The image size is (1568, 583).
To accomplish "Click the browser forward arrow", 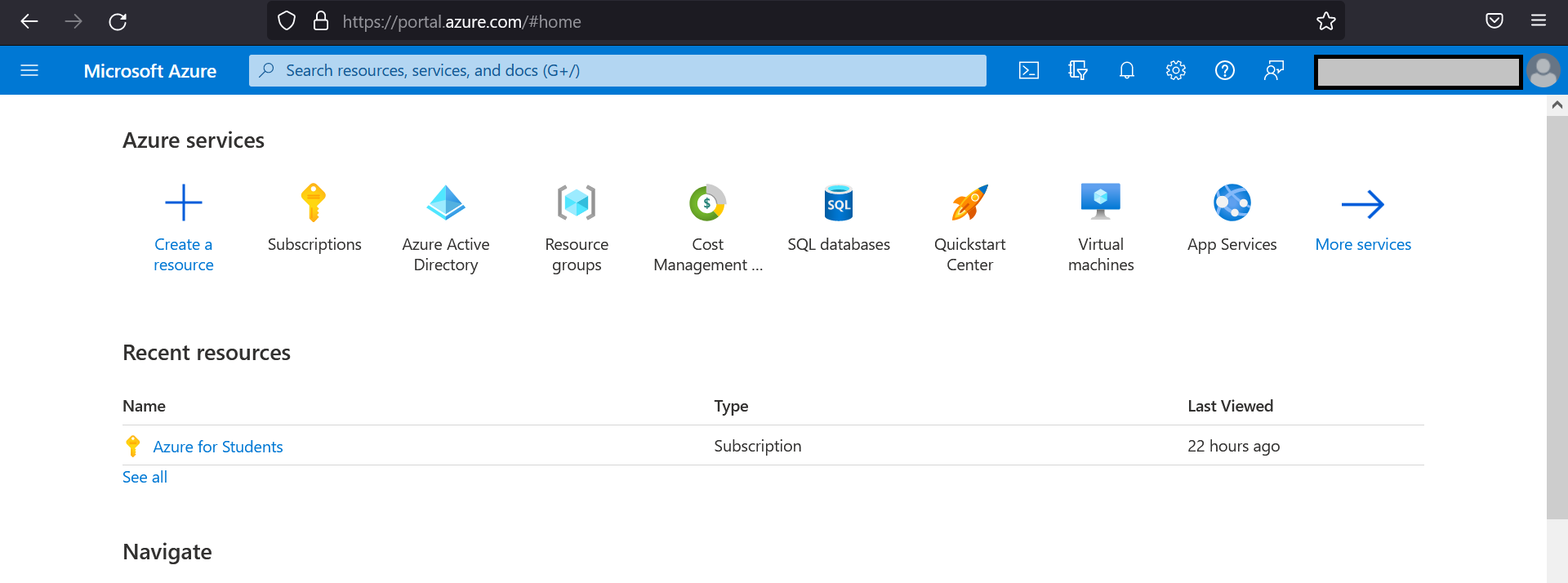I will (x=73, y=21).
